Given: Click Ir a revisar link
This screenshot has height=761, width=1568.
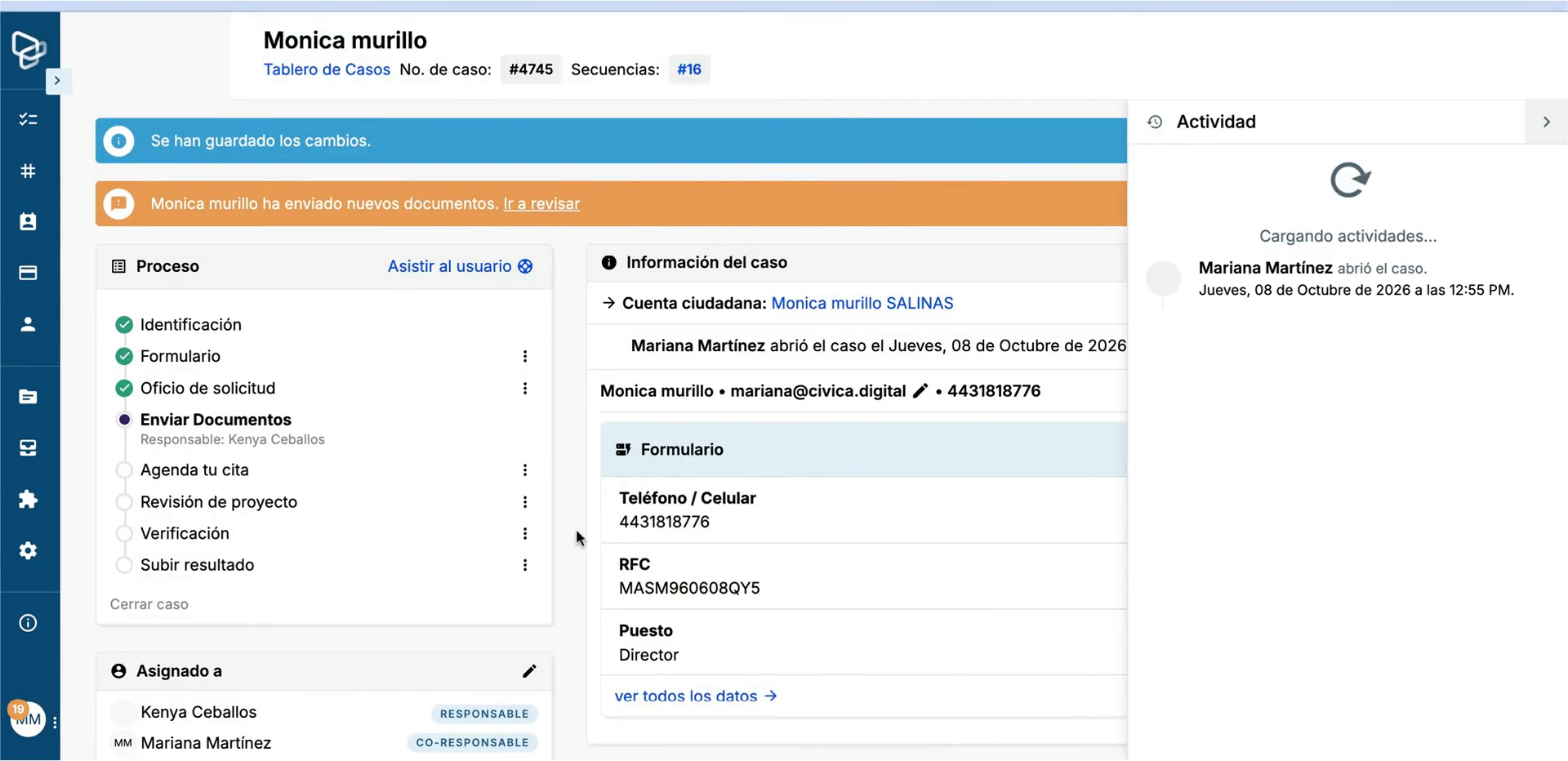Looking at the screenshot, I should pos(541,203).
